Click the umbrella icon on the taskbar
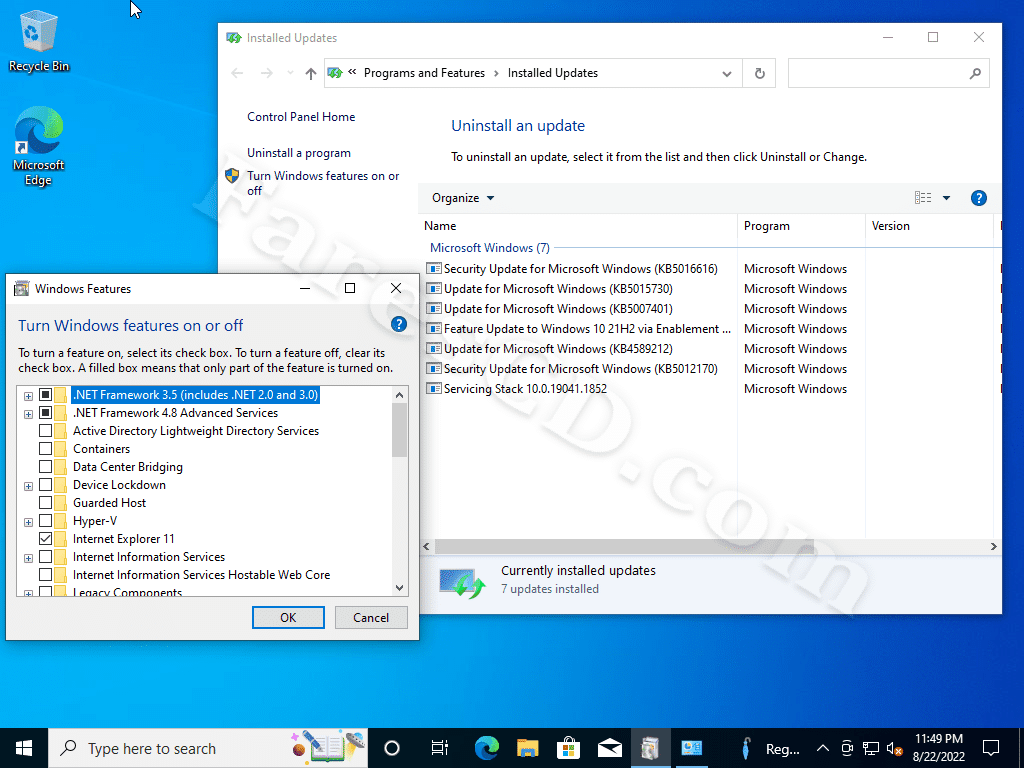Viewport: 1024px width, 768px height. [746, 748]
